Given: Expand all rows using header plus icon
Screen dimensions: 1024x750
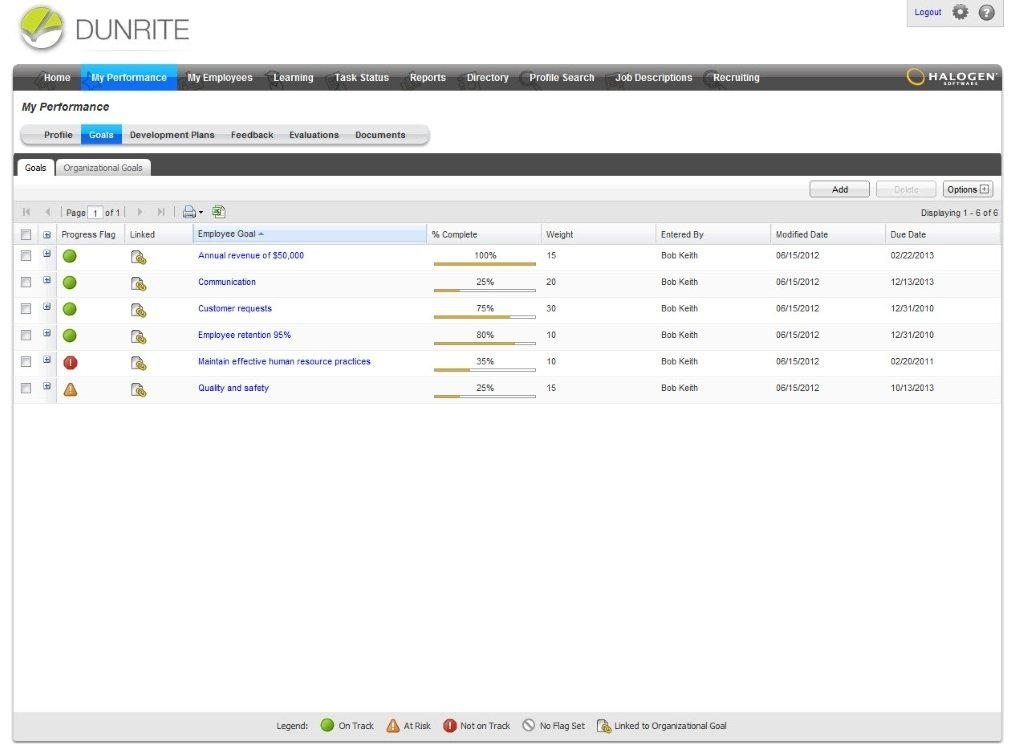Looking at the screenshot, I should tap(47, 235).
